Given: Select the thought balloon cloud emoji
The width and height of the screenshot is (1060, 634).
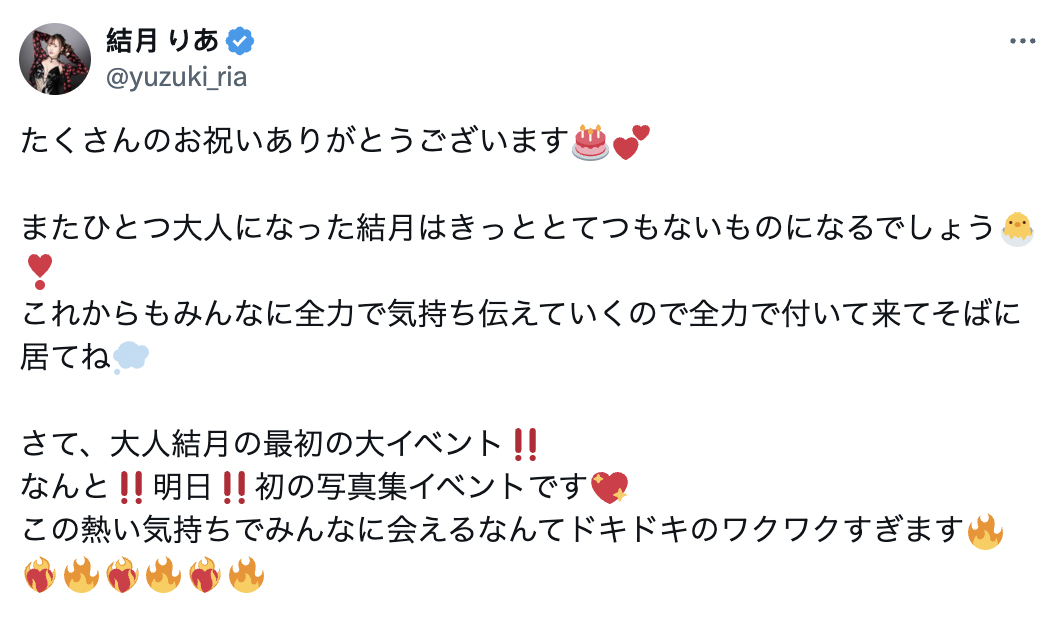Looking at the screenshot, I should coord(131,357).
